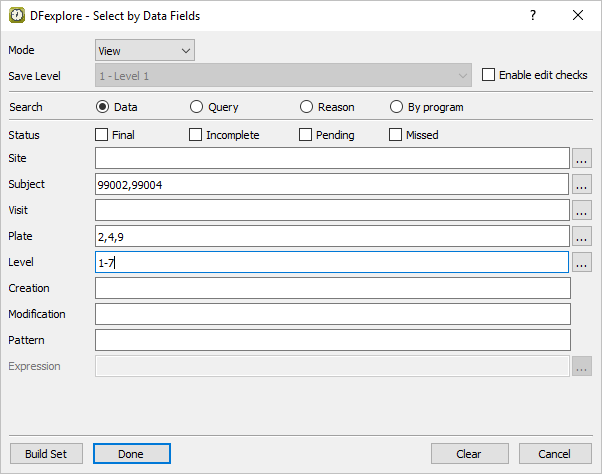Check the Final status checkbox
The image size is (602, 474).
102,135
